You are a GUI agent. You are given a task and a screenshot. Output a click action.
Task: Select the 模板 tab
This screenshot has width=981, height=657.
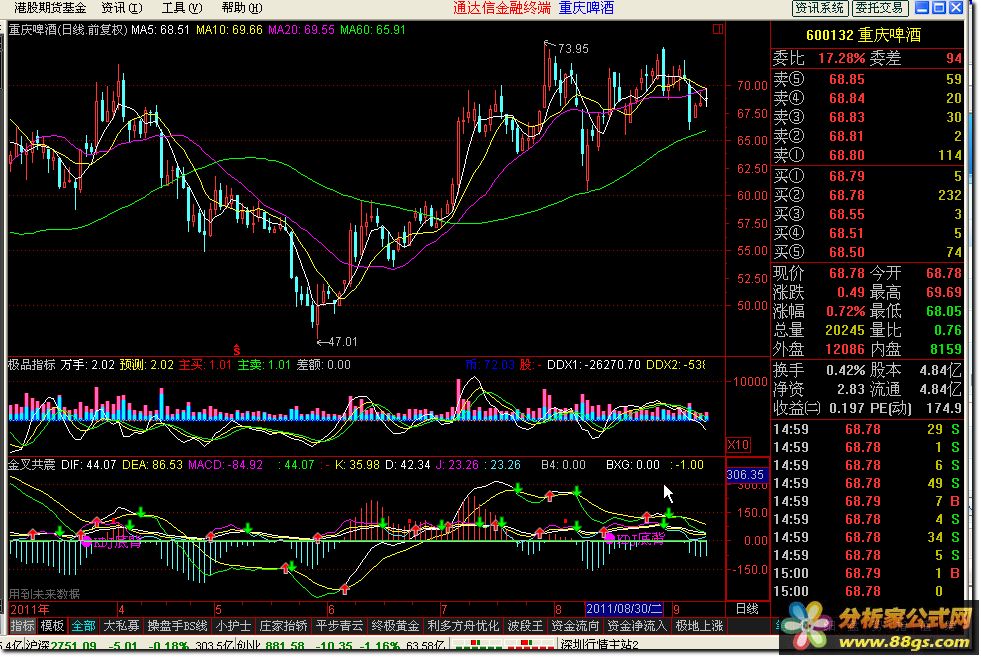tap(52, 626)
